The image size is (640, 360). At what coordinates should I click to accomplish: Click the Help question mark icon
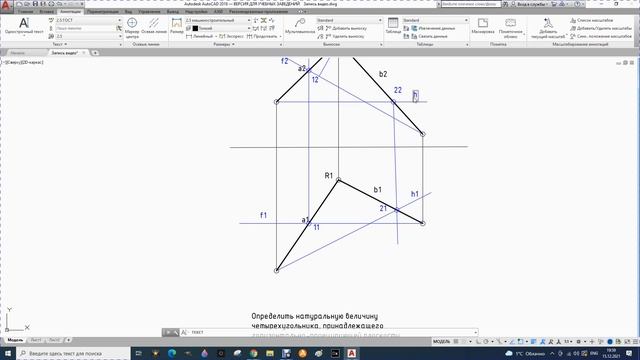(577, 4)
